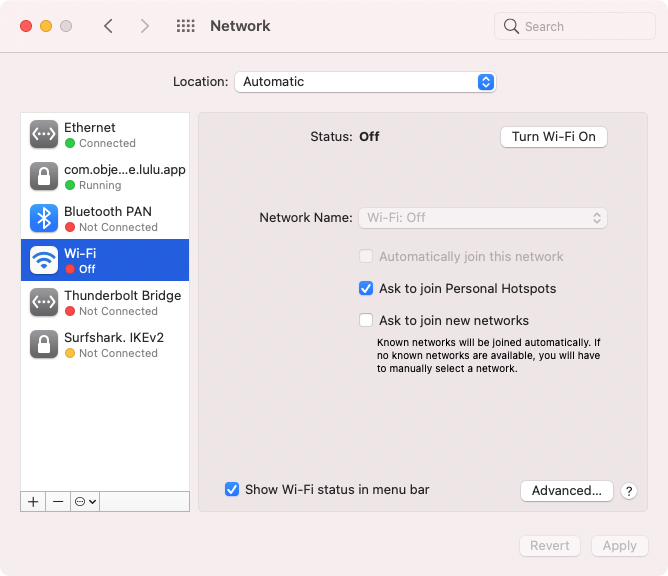668x576 pixels.
Task: Open the service action menu
Action: [x=85, y=501]
